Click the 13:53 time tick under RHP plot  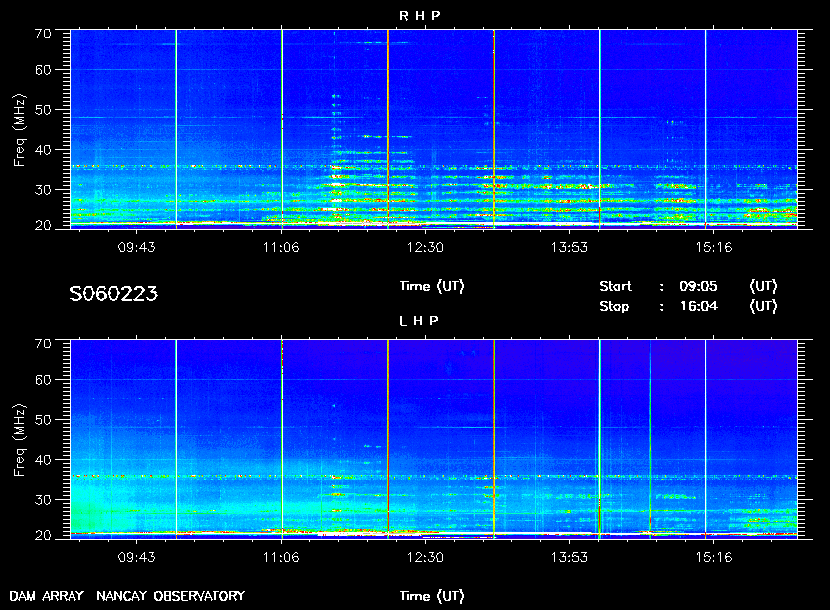[569, 247]
